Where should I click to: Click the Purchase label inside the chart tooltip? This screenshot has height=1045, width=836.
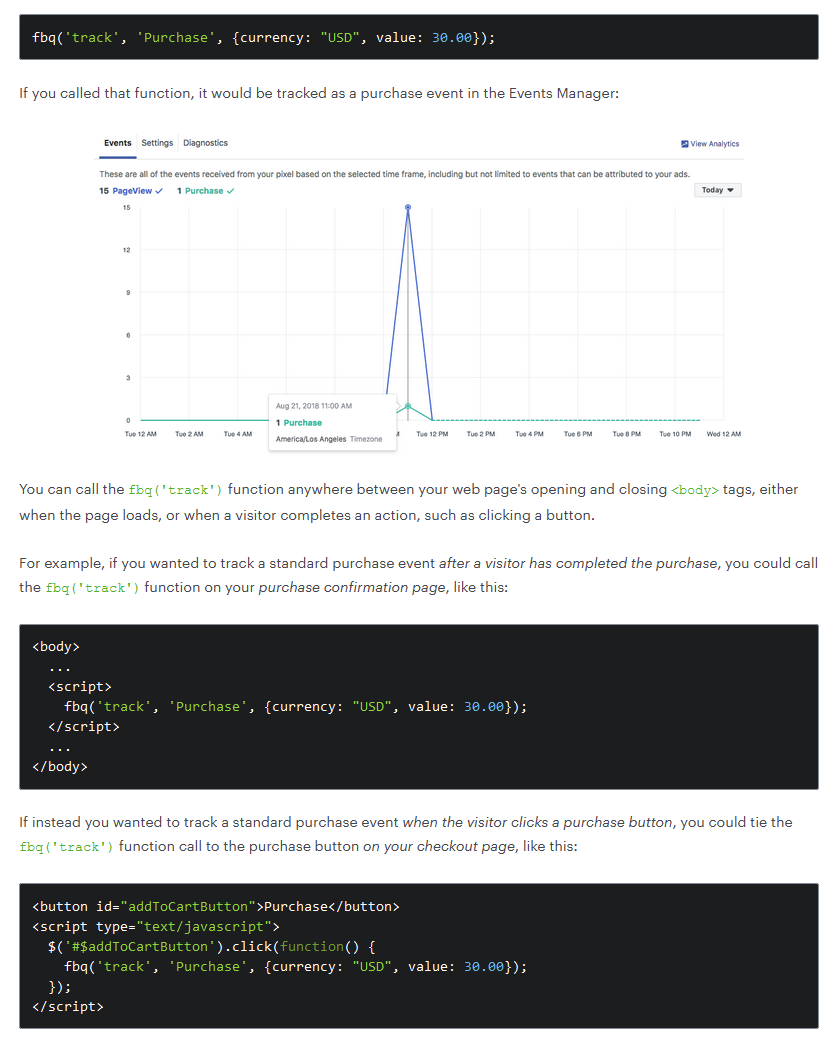(303, 423)
